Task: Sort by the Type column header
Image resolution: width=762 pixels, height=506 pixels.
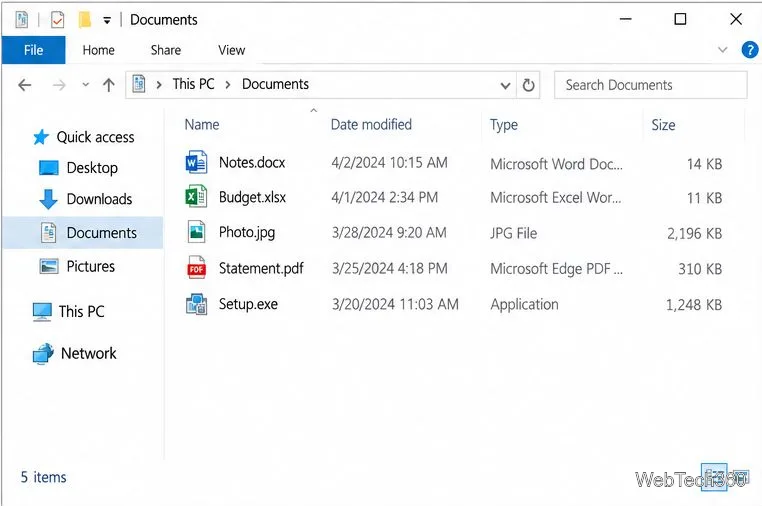Action: [x=503, y=125]
